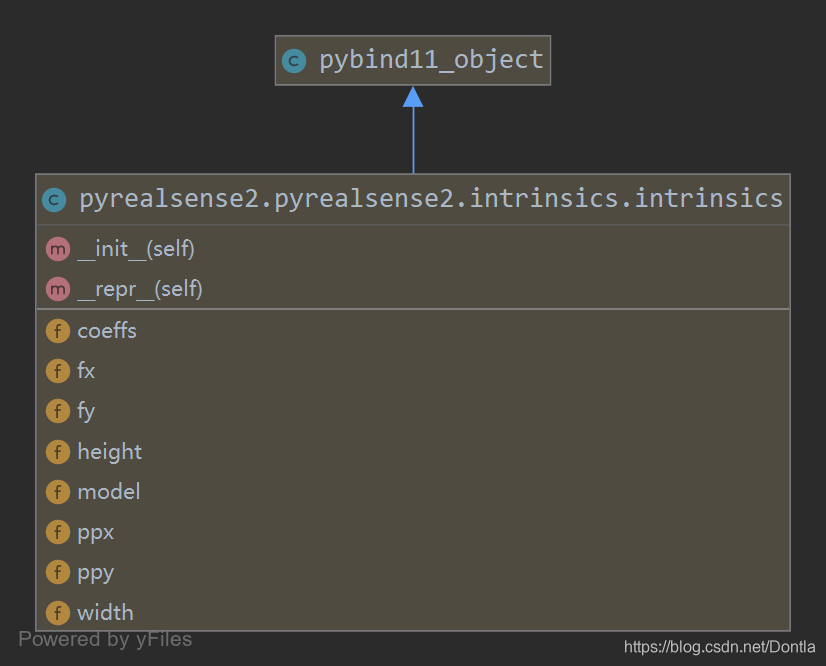Screen dimensions: 826x666
Task: Select the fx field
Action: 86,370
